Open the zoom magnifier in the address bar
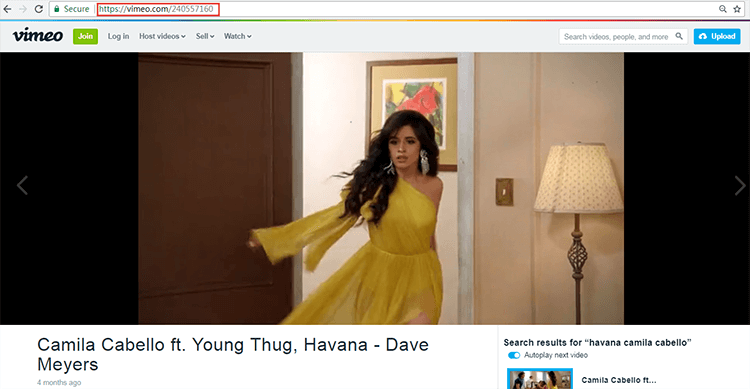This screenshot has height=389, width=750. click(x=723, y=9)
